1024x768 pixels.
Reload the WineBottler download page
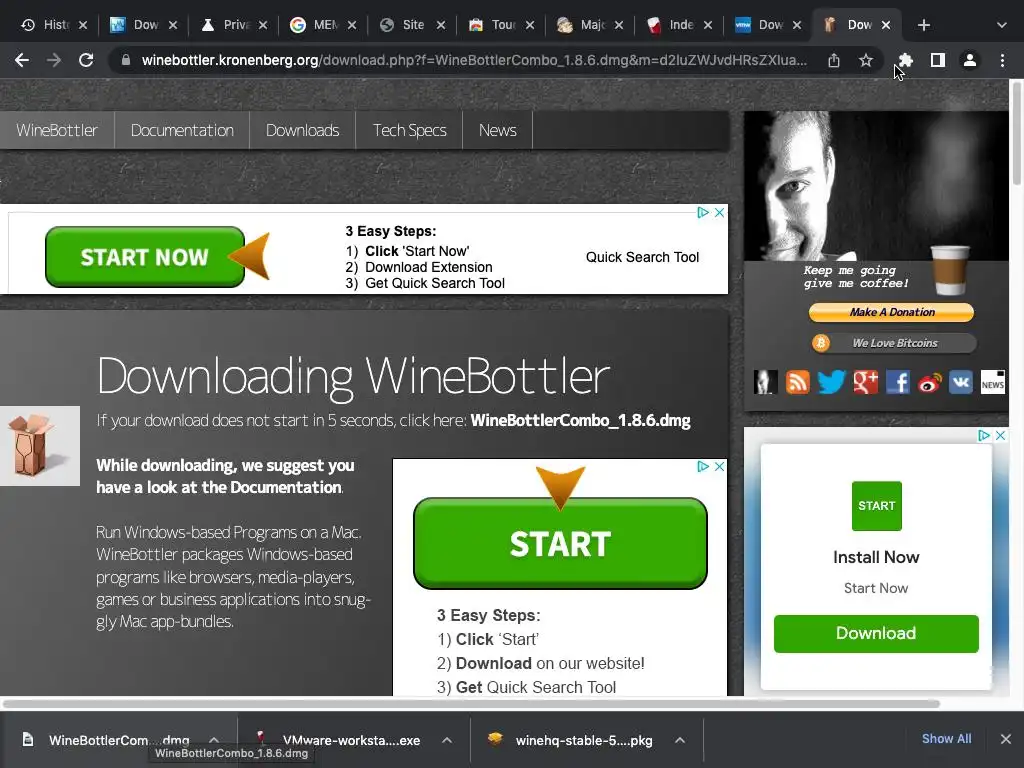tap(86, 60)
